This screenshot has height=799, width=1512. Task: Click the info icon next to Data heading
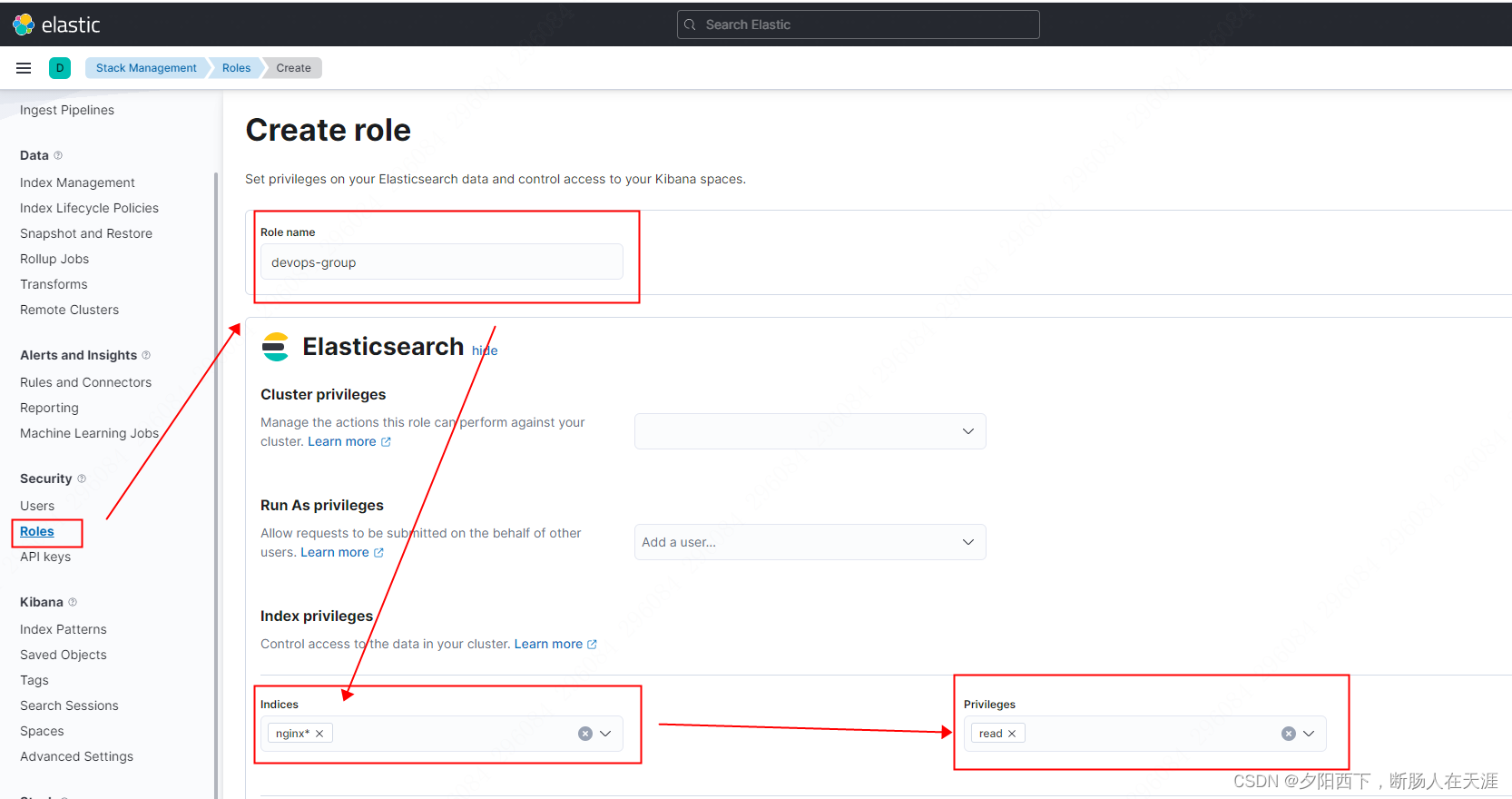pos(58,155)
